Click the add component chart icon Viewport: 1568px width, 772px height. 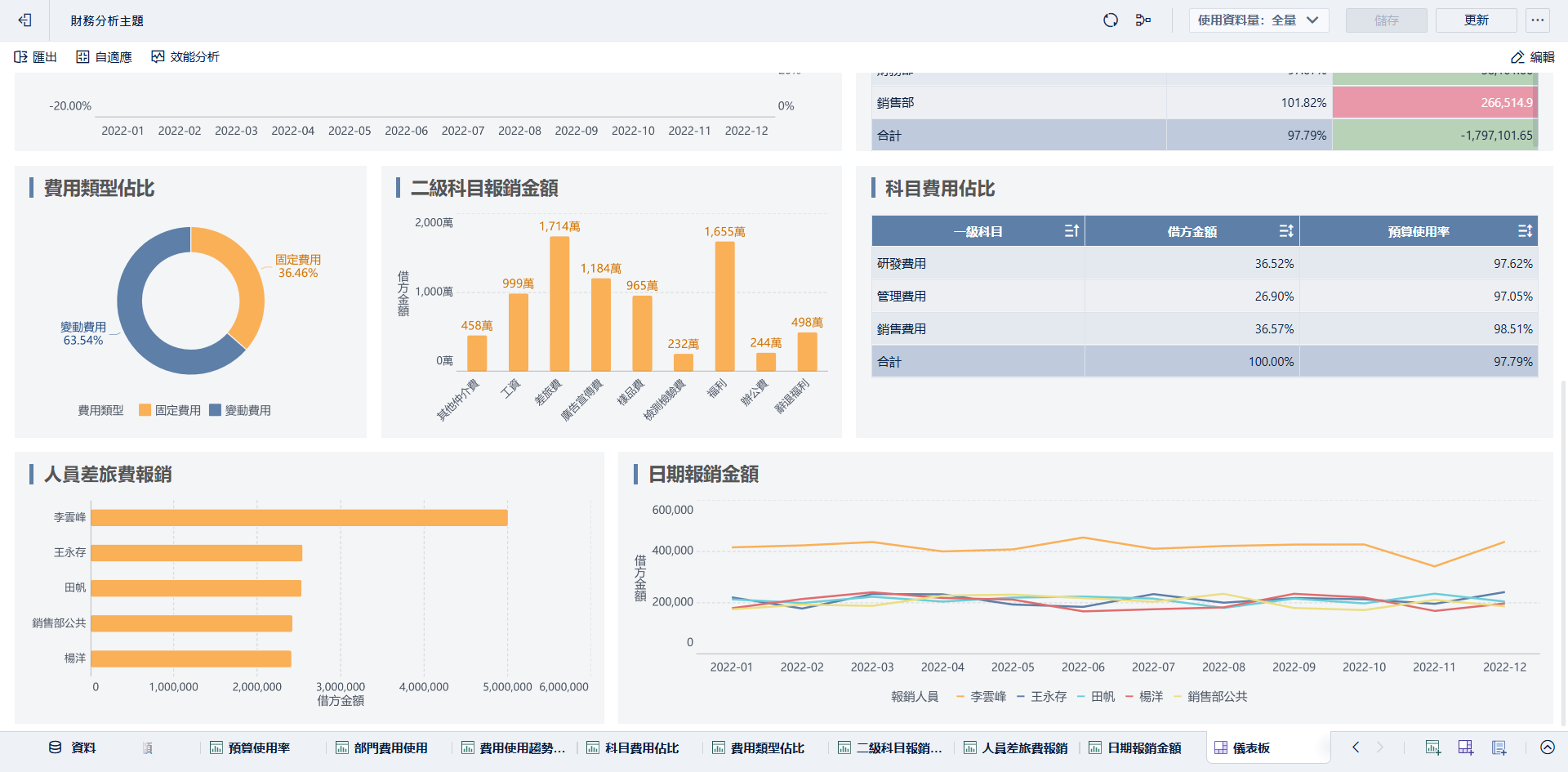click(1433, 747)
